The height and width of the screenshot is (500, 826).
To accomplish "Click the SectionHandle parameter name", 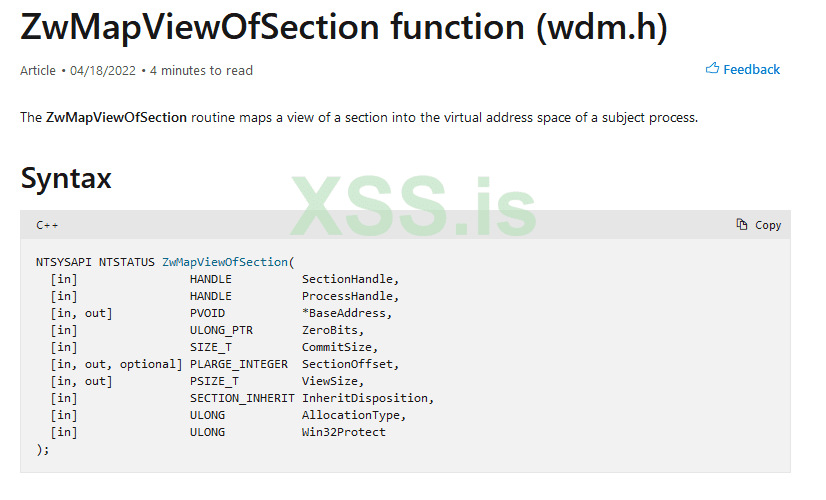I will point(350,279).
